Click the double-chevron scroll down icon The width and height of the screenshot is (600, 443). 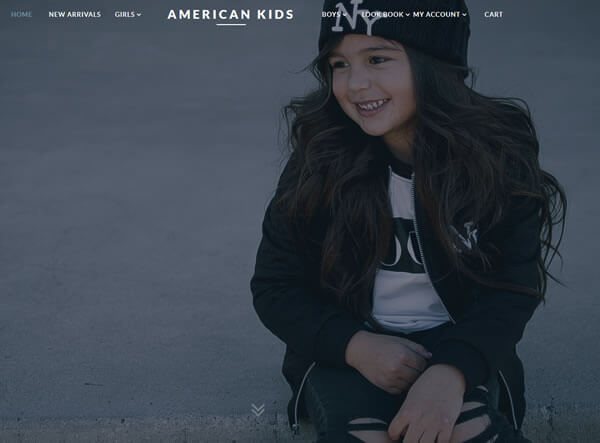(258, 410)
